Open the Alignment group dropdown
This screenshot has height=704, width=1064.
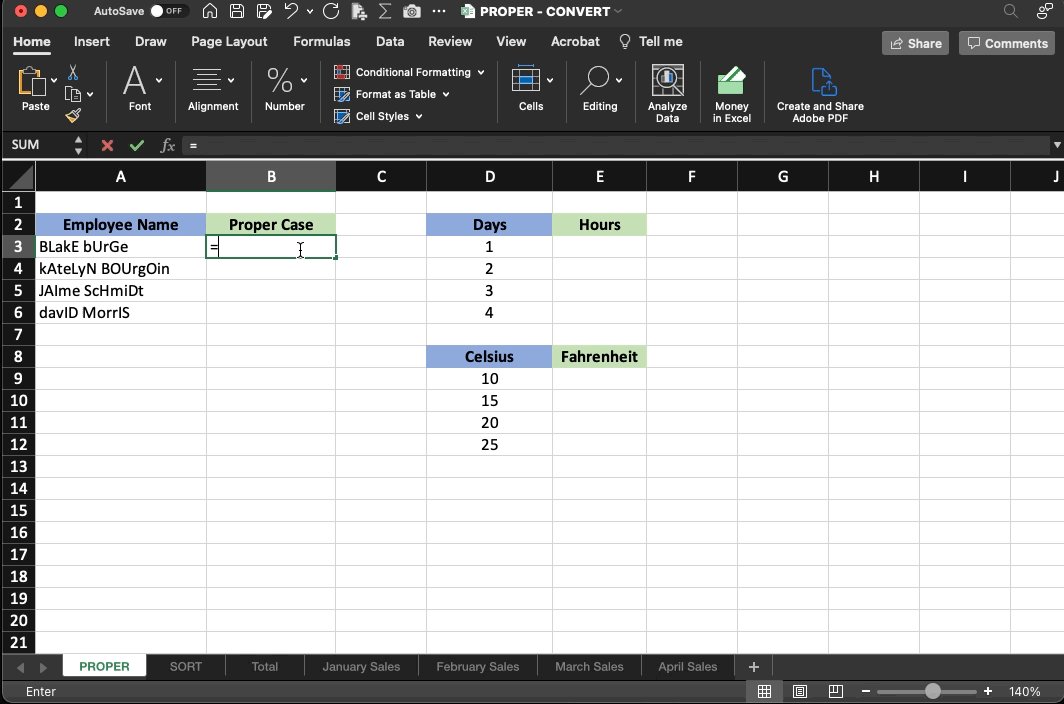(231, 80)
